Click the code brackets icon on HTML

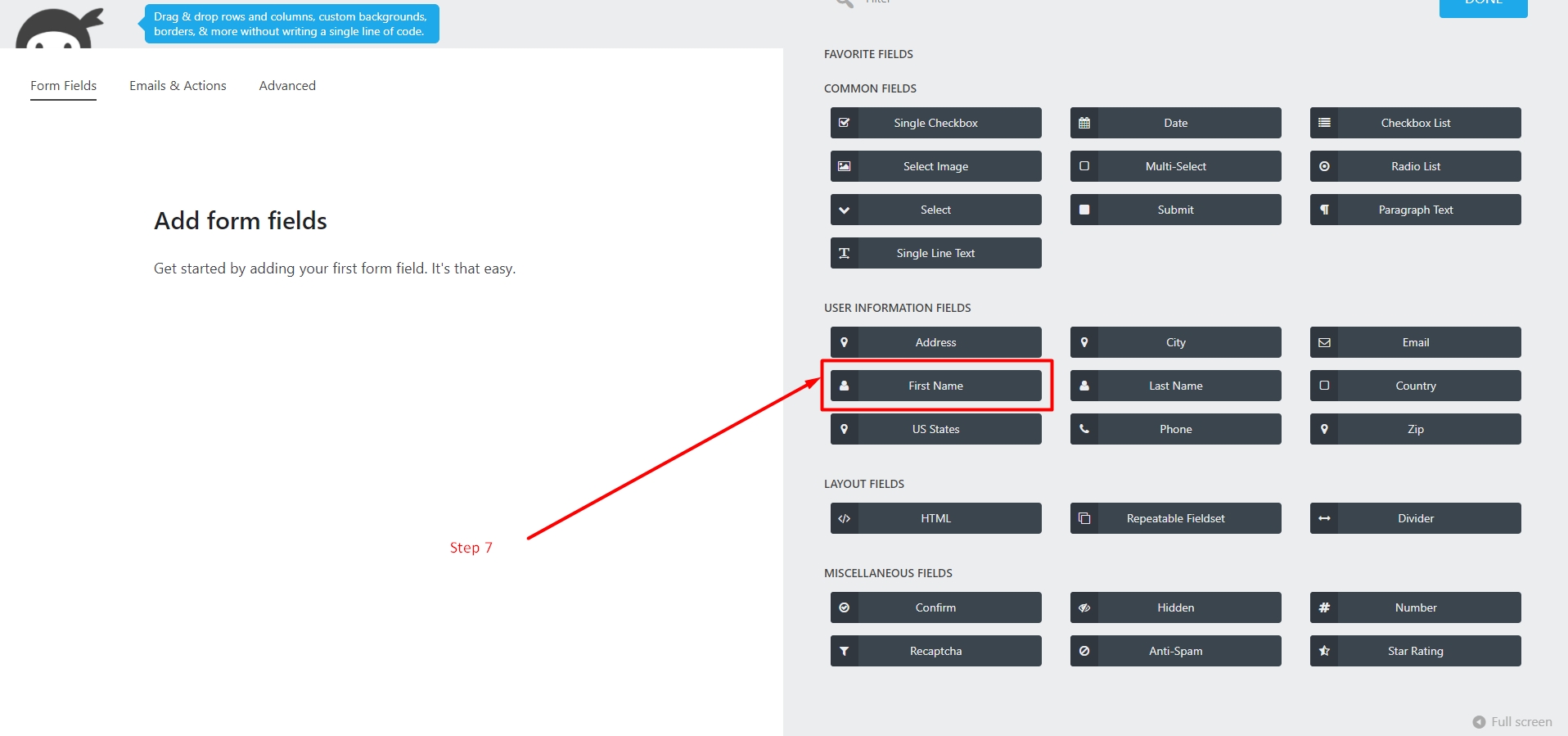click(x=844, y=518)
